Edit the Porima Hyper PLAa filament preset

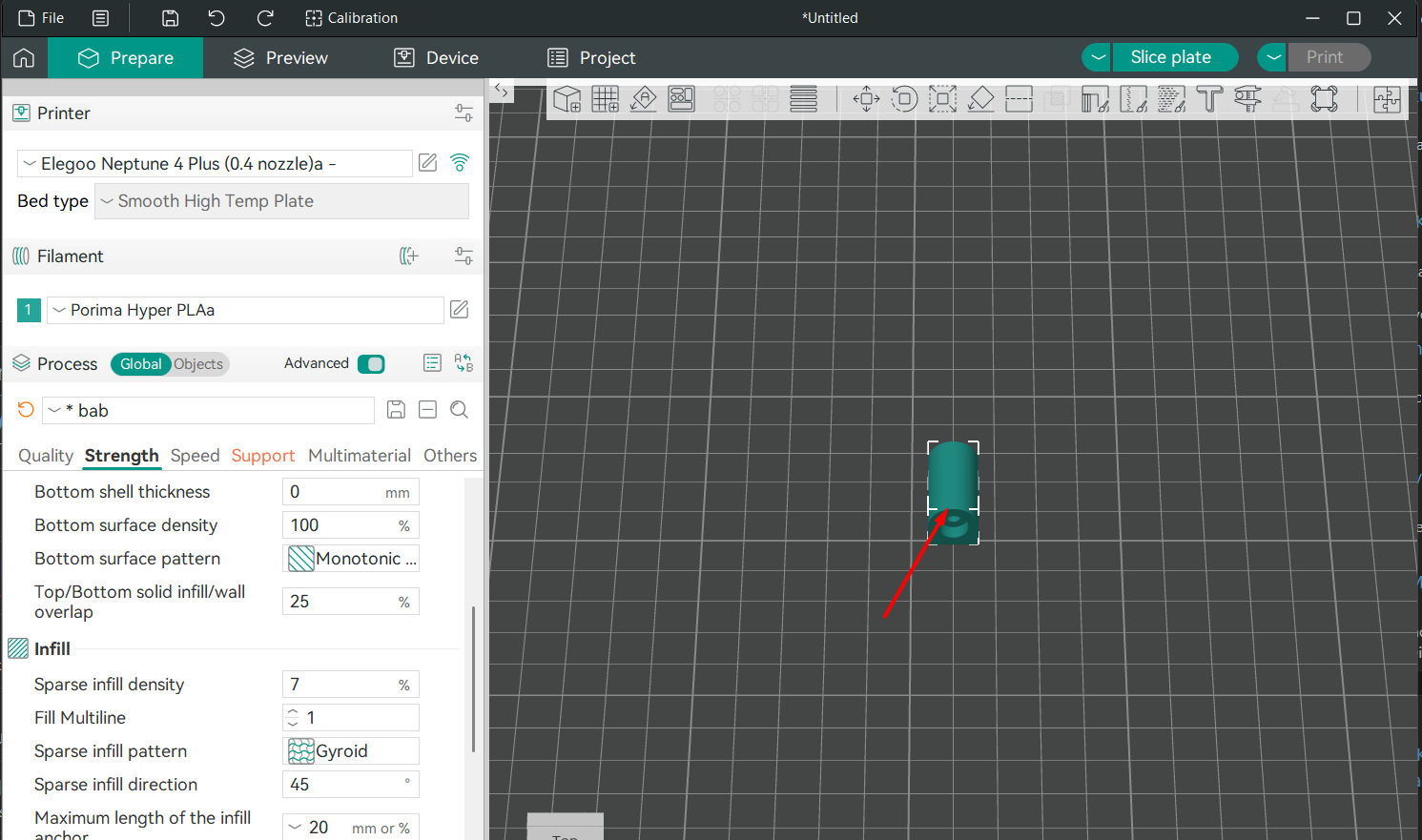[x=459, y=310]
